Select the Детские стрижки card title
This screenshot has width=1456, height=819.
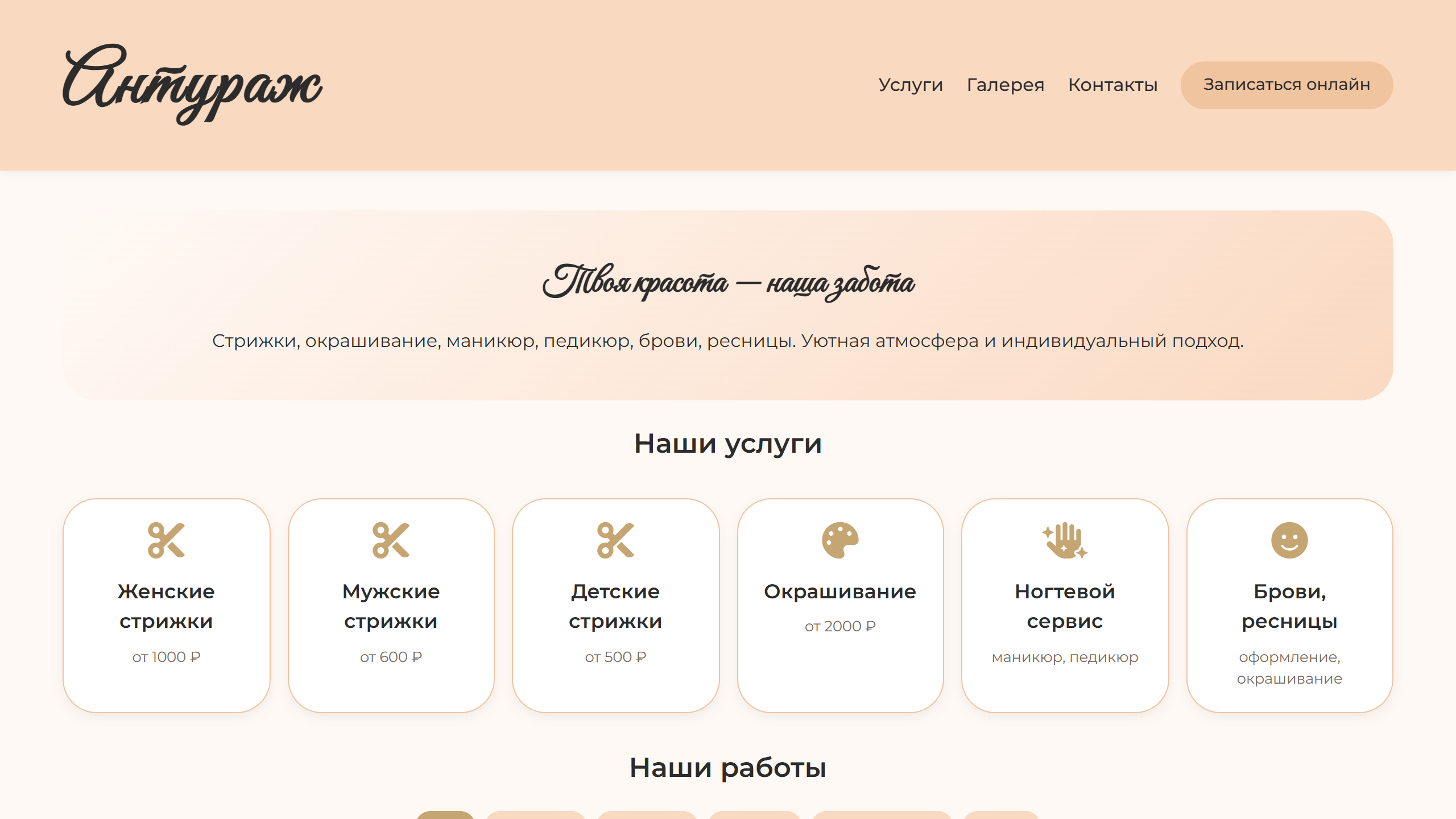pyautogui.click(x=615, y=606)
